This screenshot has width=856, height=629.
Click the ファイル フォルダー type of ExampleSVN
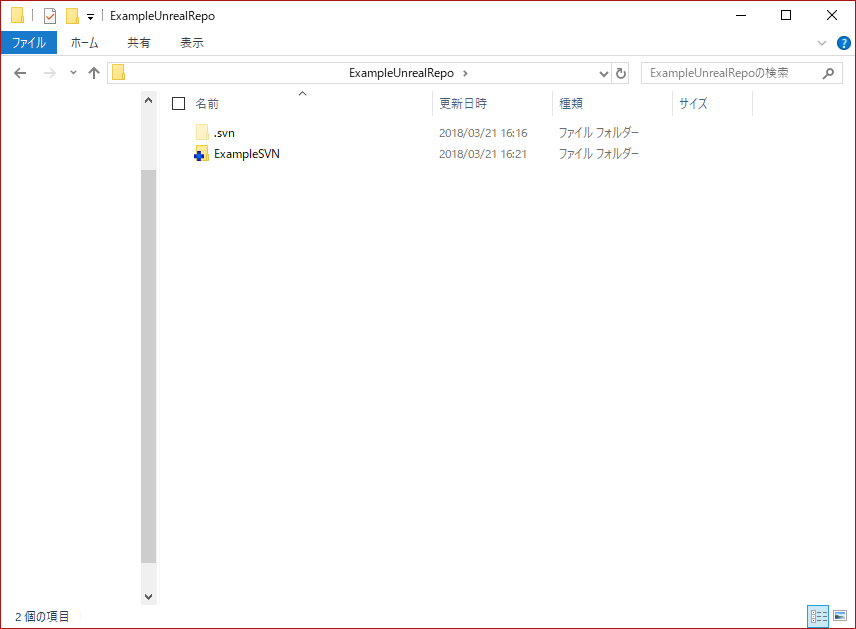click(598, 154)
